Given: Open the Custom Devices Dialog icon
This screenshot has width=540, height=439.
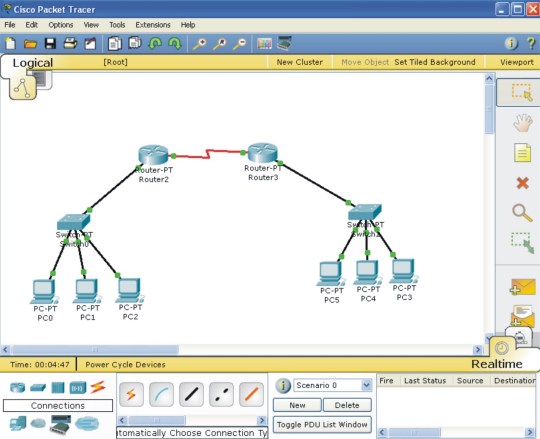Looking at the screenshot, I should point(284,43).
